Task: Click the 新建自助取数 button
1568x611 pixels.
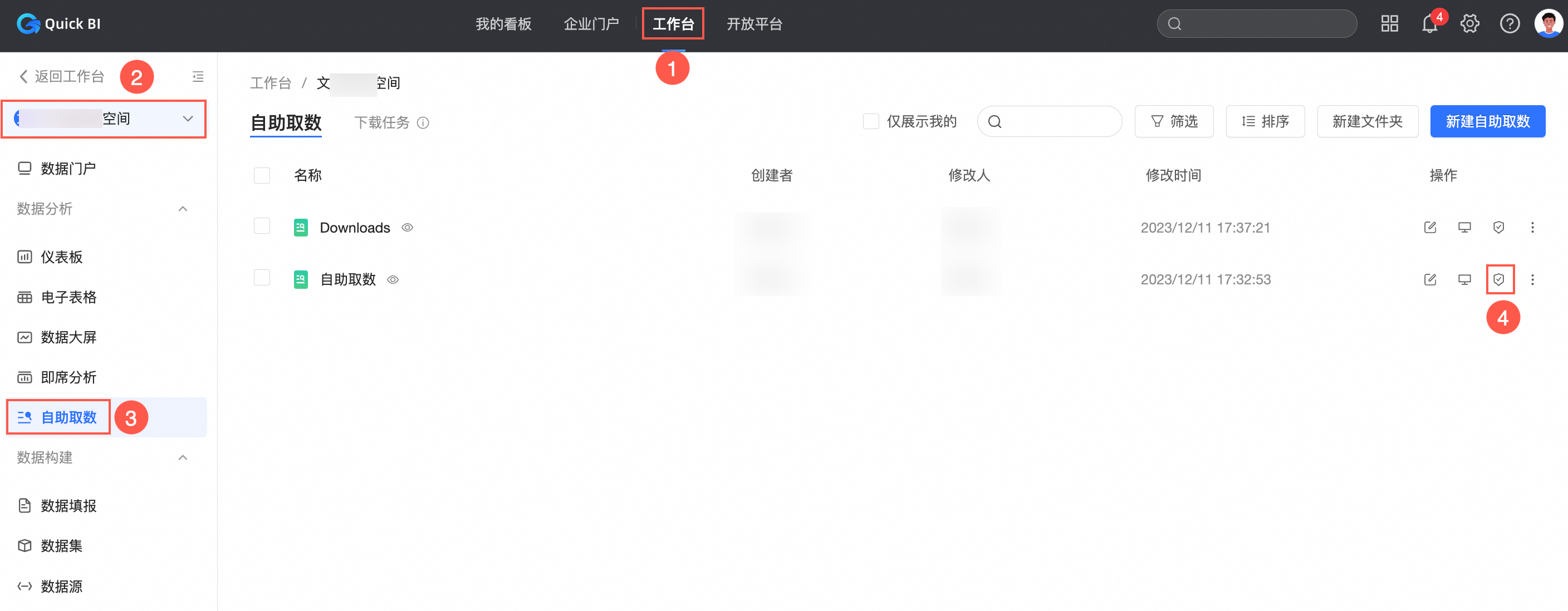Action: pyautogui.click(x=1487, y=122)
